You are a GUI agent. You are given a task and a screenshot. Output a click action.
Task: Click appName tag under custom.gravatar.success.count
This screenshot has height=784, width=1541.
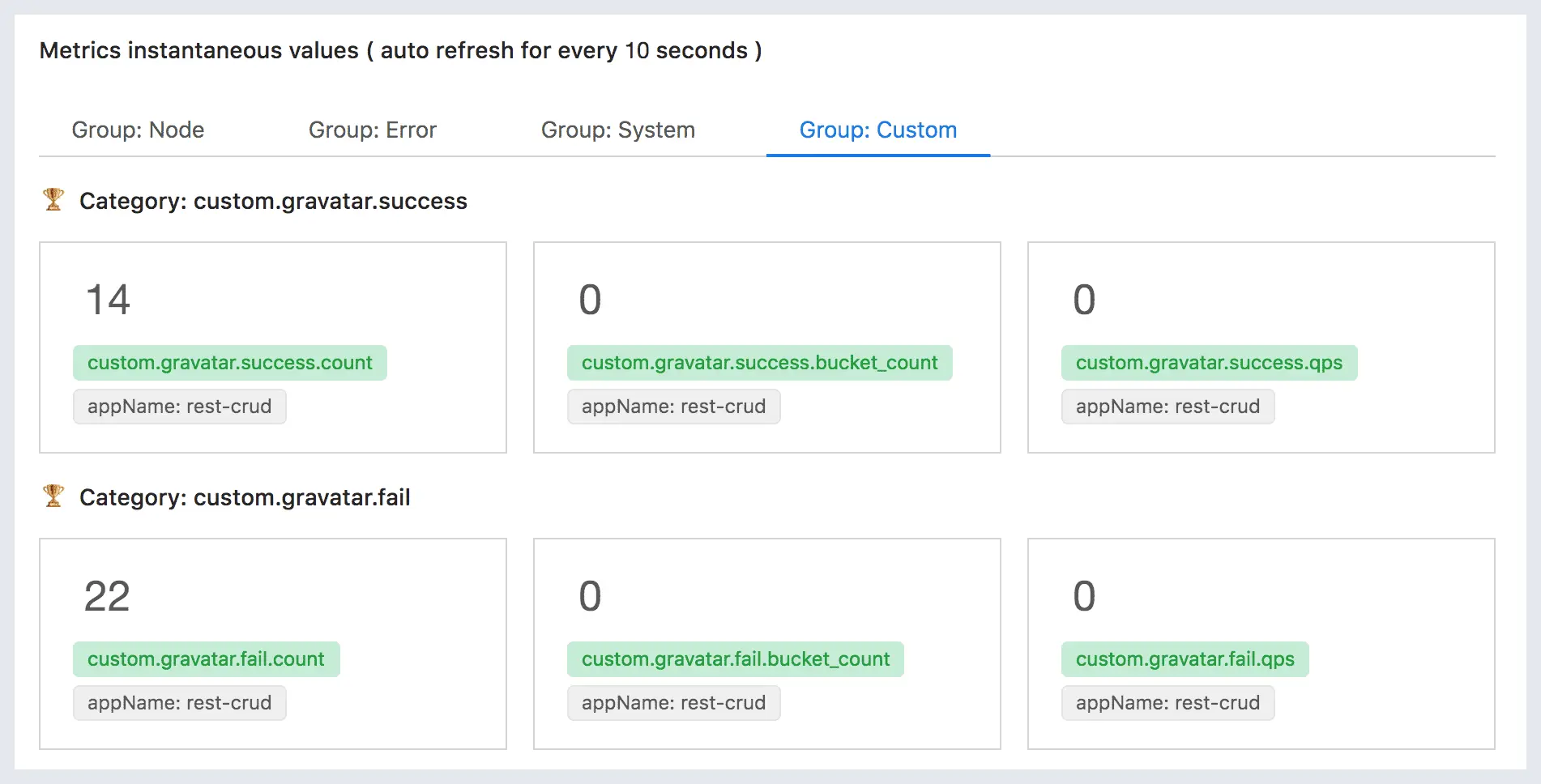179,407
